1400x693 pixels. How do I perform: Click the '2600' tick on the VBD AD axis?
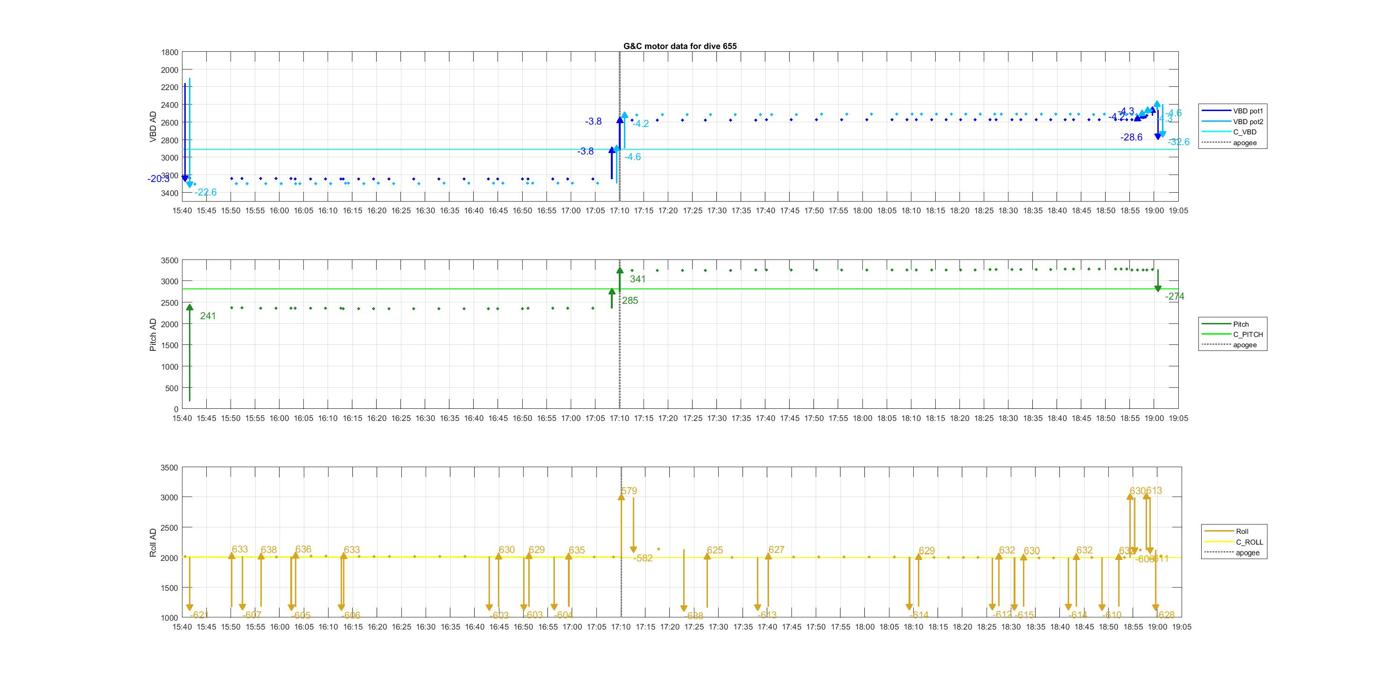coord(170,122)
